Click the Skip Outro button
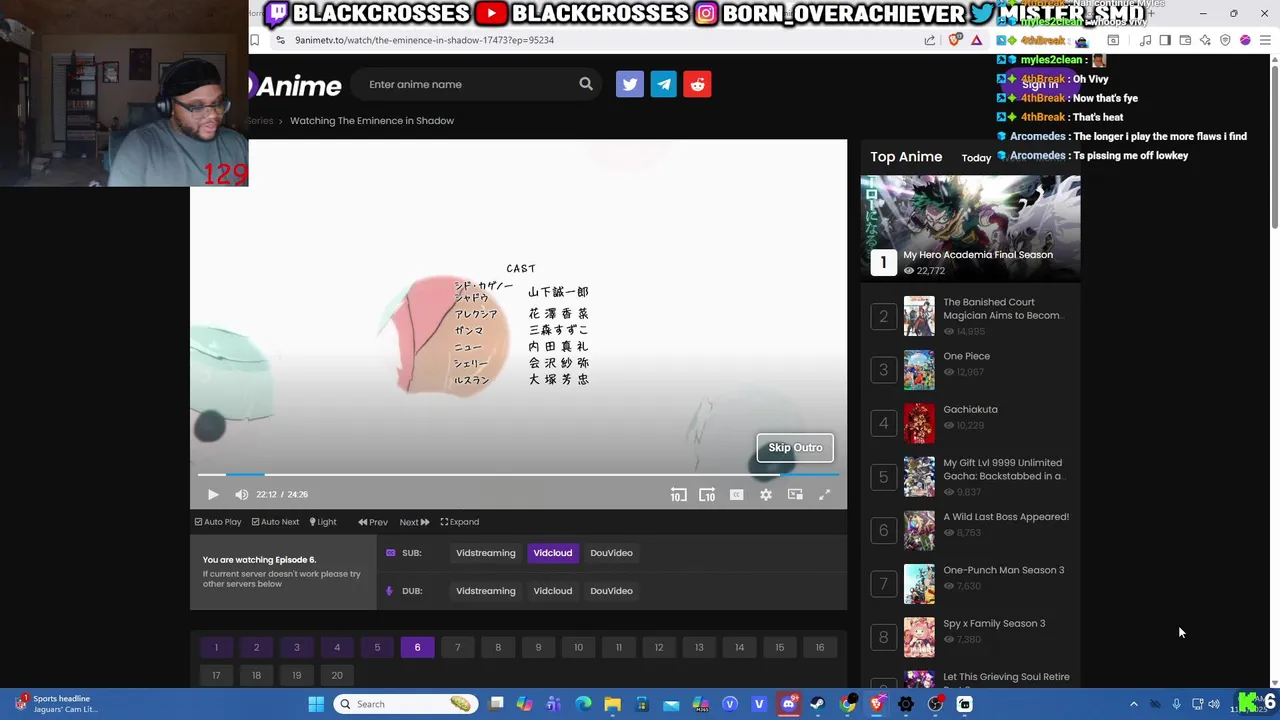This screenshot has height=720, width=1280. (x=795, y=448)
